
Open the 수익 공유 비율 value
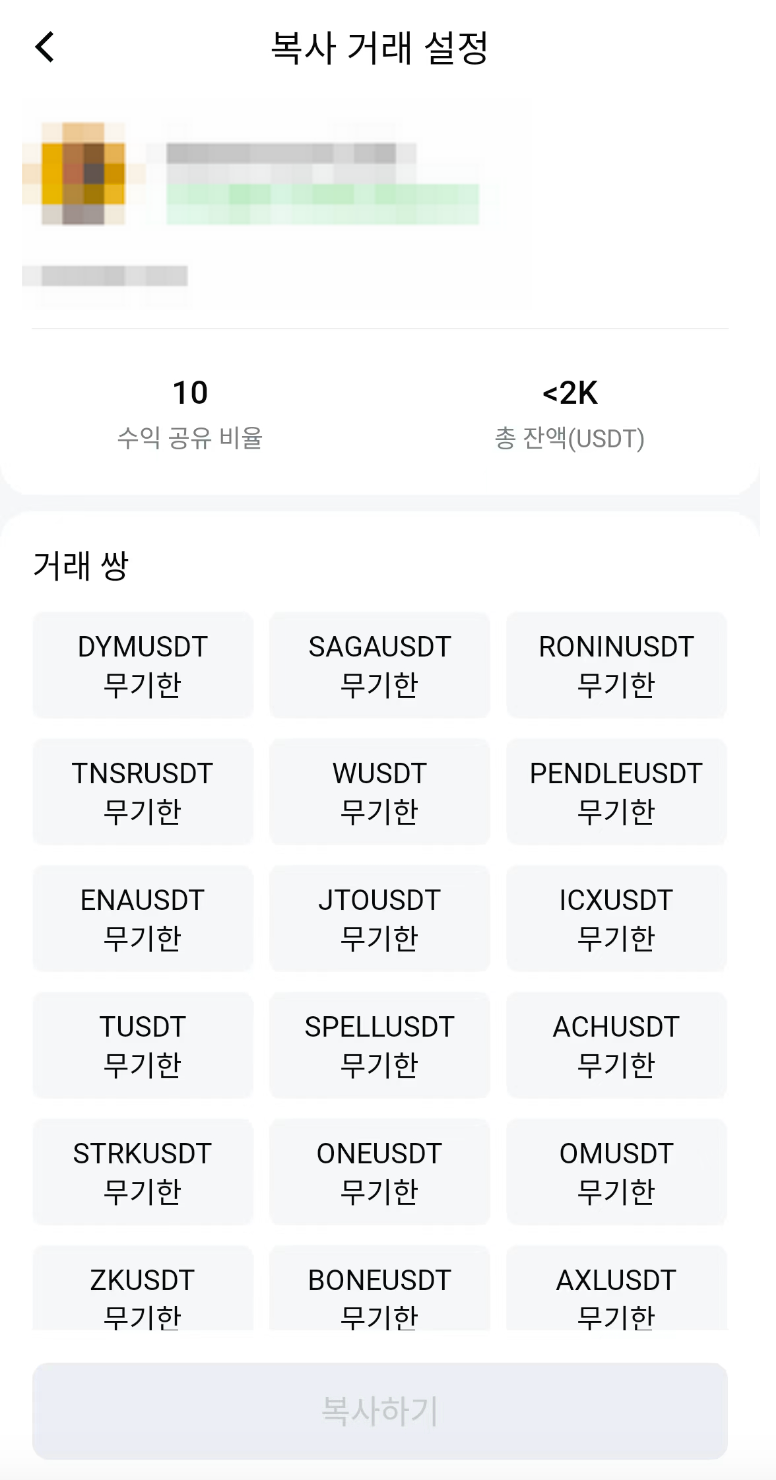coord(190,393)
